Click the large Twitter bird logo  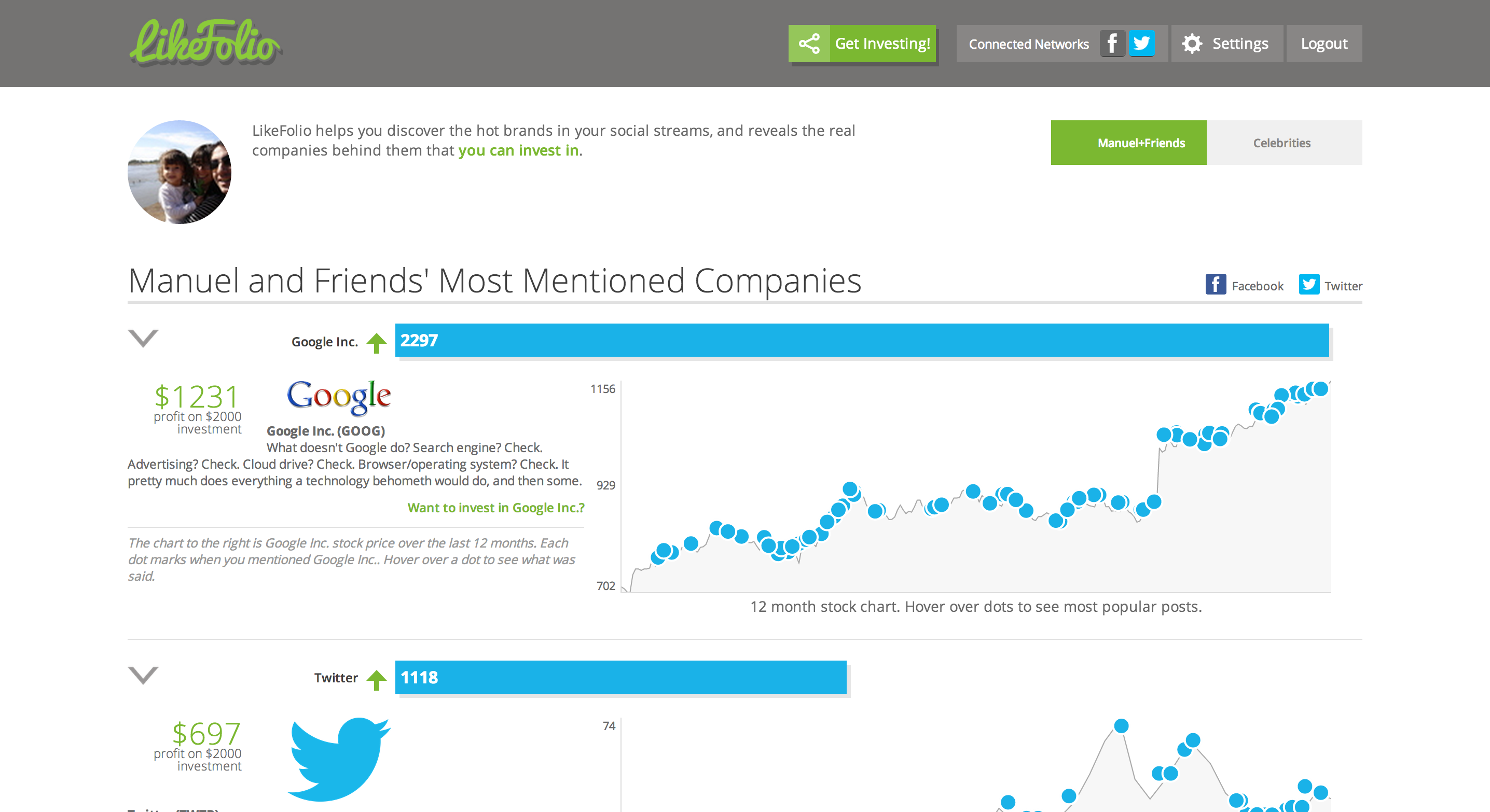click(x=339, y=759)
